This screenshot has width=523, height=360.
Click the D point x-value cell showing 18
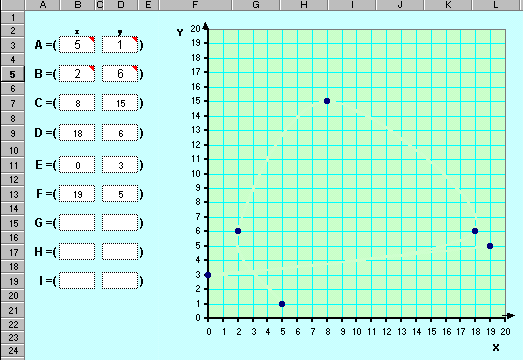point(77,133)
